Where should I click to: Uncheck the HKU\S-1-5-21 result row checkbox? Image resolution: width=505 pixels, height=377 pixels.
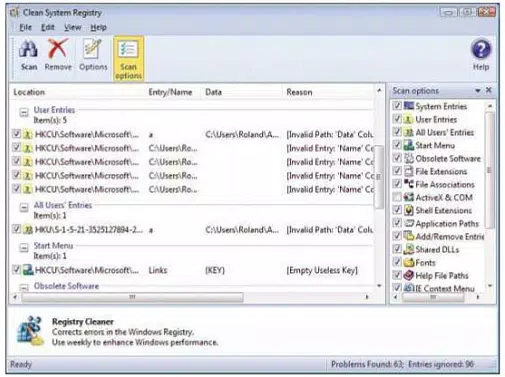pyautogui.click(x=16, y=229)
